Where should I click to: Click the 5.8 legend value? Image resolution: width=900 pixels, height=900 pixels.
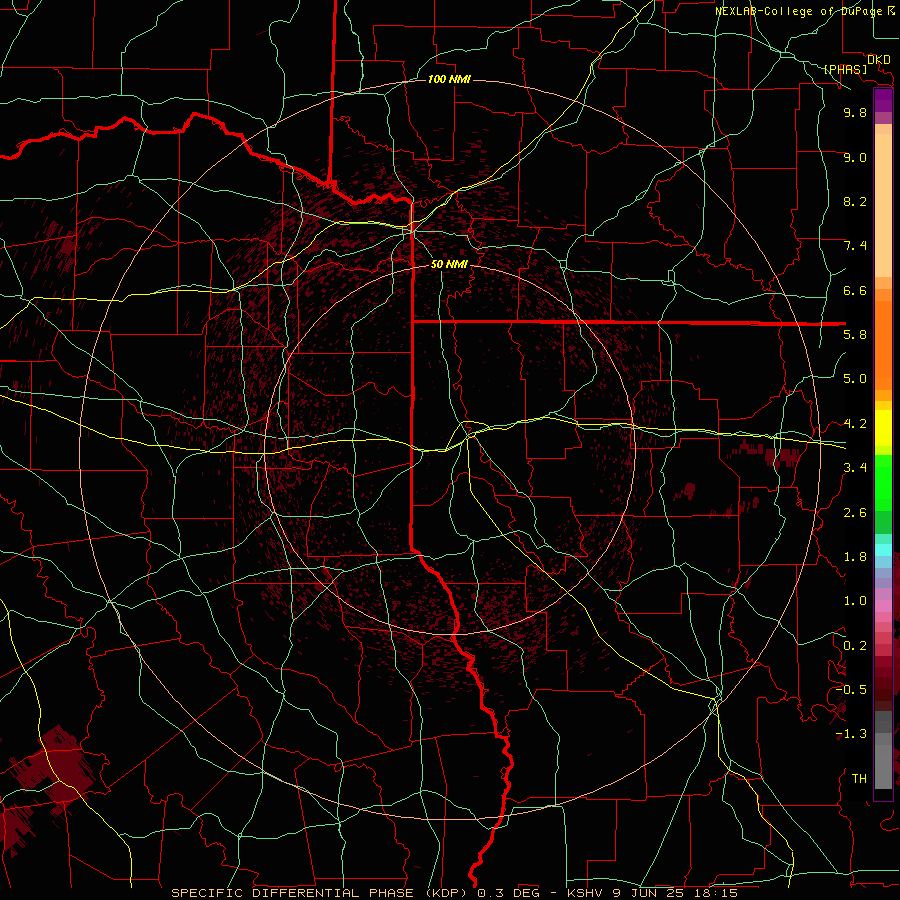(855, 335)
